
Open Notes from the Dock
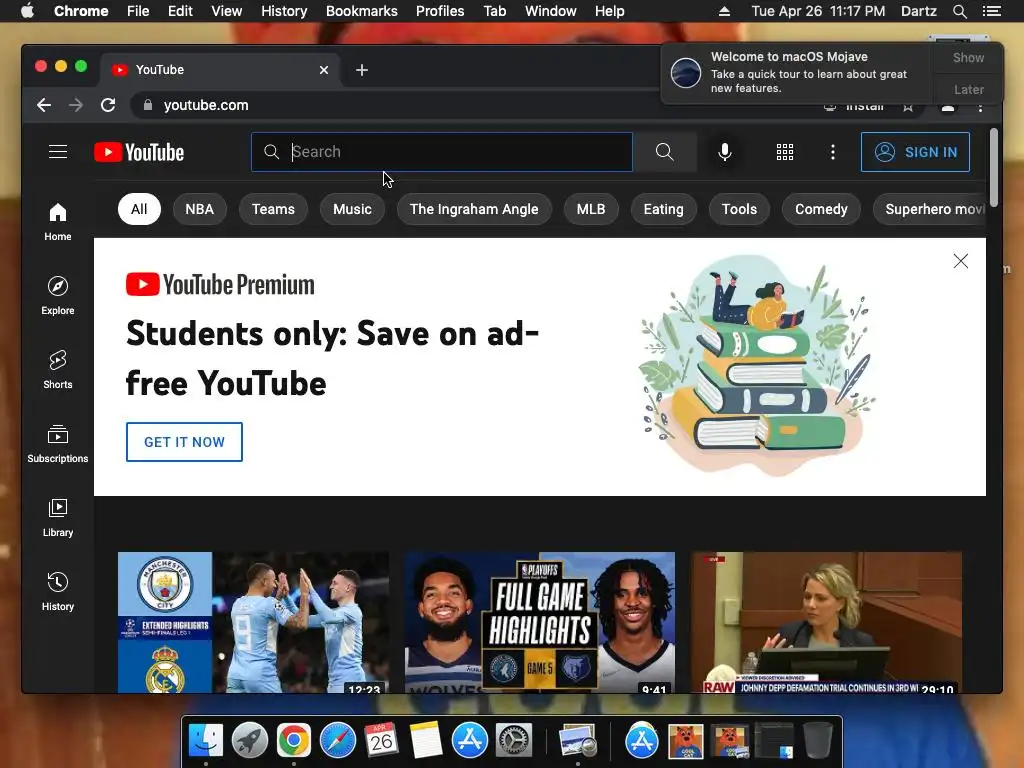(x=426, y=740)
